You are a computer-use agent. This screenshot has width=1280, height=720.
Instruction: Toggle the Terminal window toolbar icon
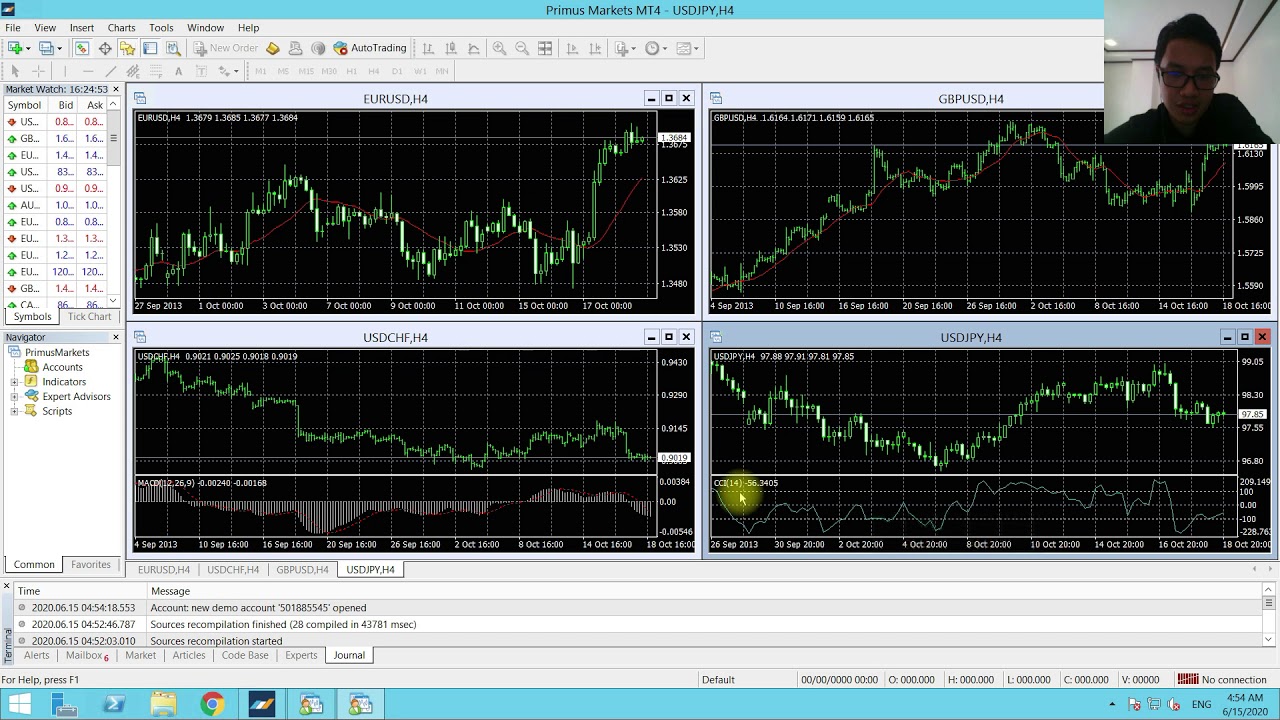[x=150, y=48]
